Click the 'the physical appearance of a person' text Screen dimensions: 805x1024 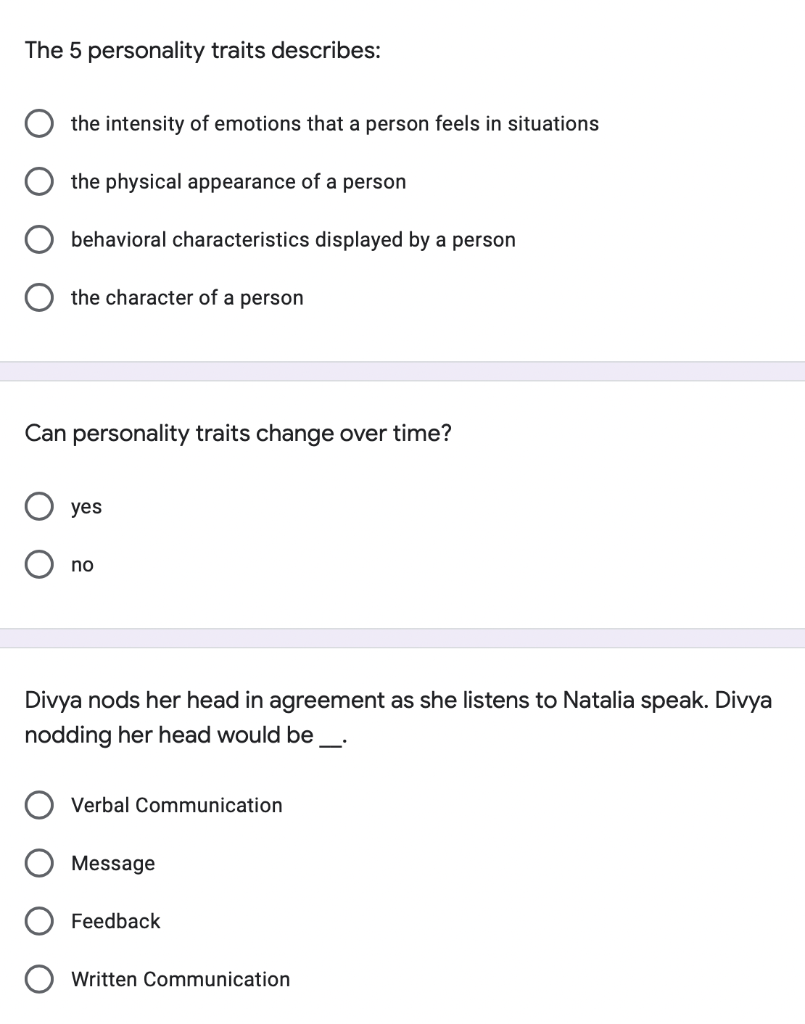(x=238, y=182)
